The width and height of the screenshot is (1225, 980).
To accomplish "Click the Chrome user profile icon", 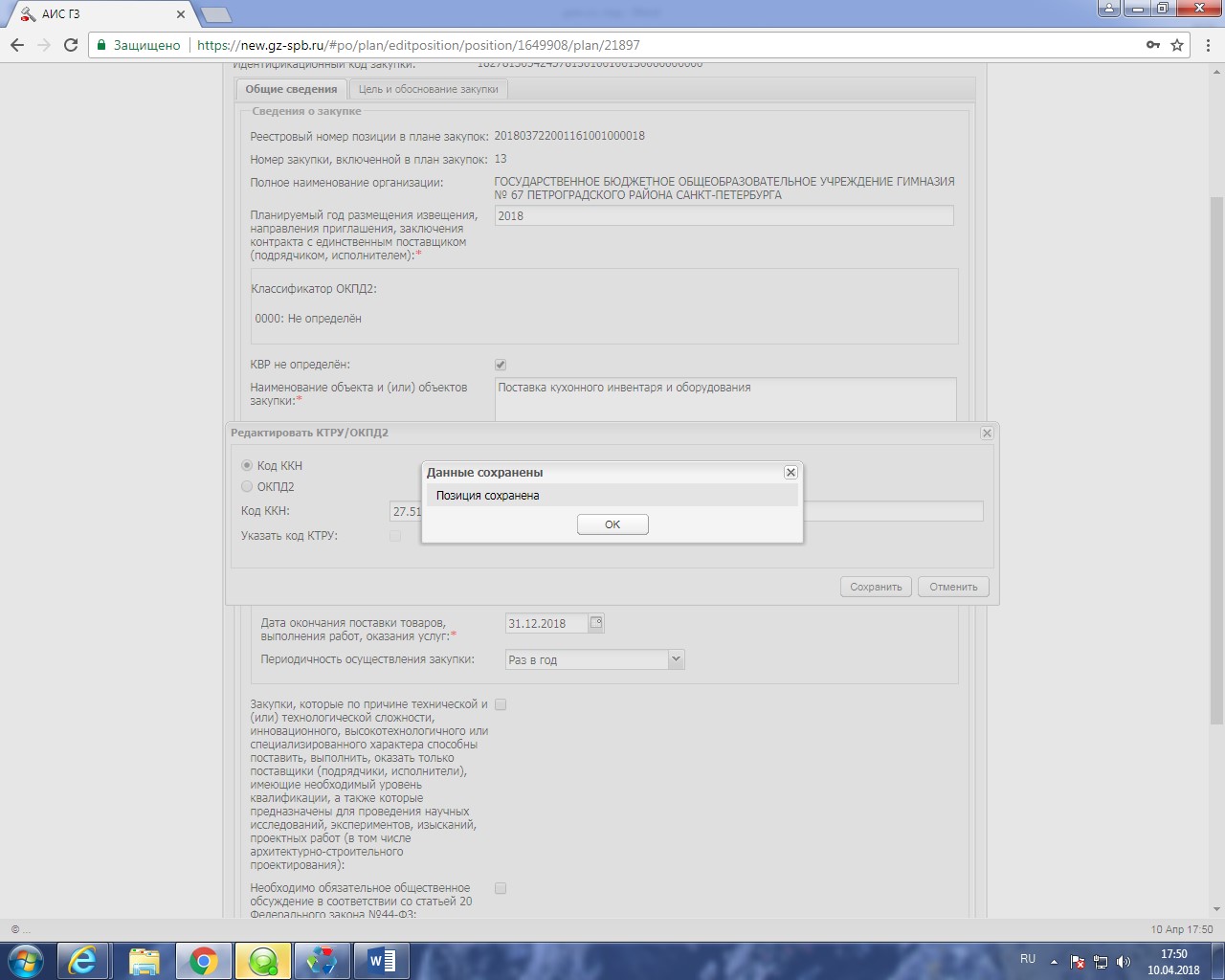I will 1109,9.
